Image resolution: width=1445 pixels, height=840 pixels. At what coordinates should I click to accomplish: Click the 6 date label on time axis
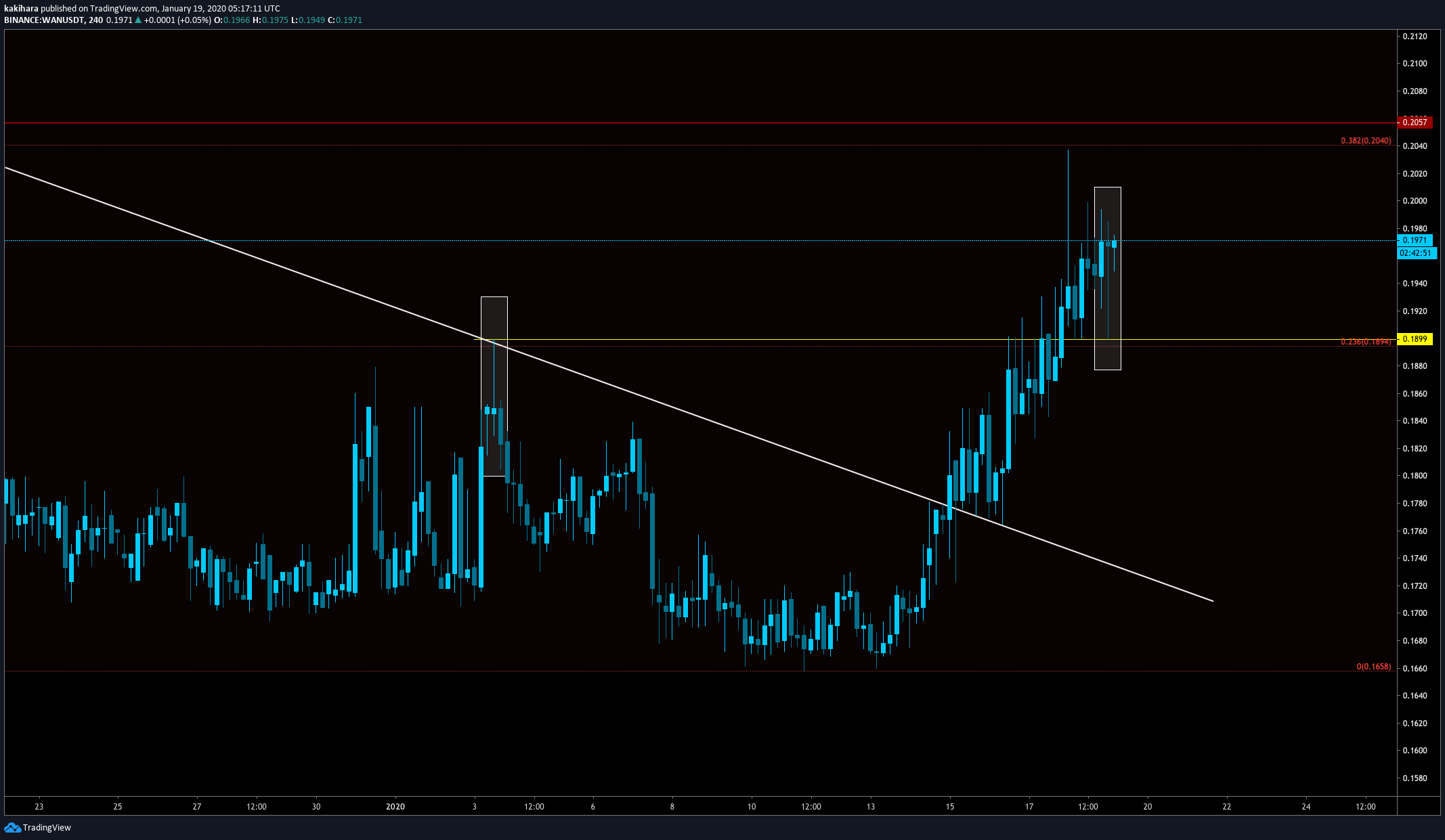(x=593, y=807)
